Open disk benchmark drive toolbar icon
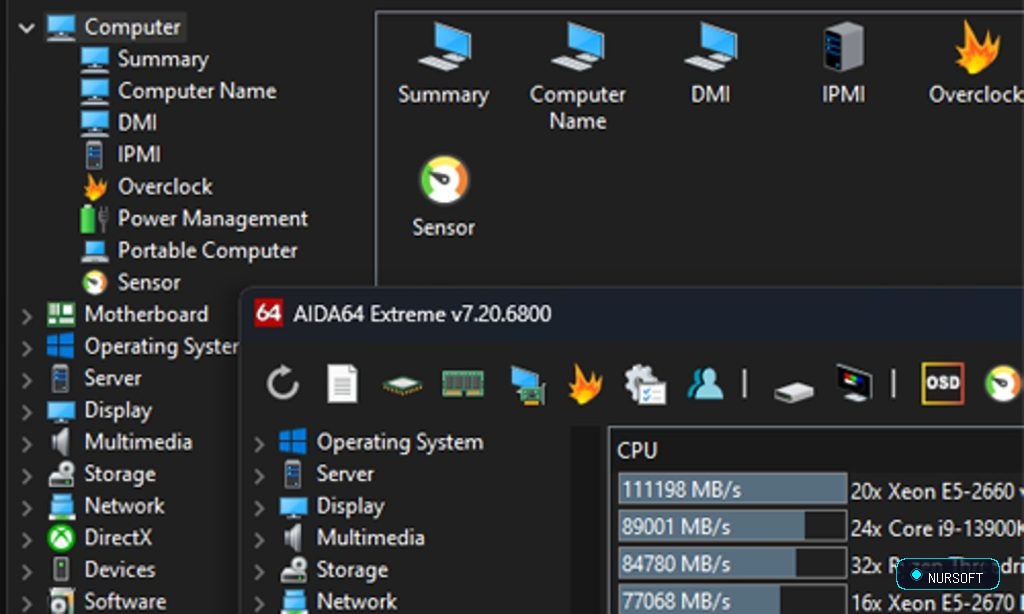The width and height of the screenshot is (1024, 614). [793, 392]
